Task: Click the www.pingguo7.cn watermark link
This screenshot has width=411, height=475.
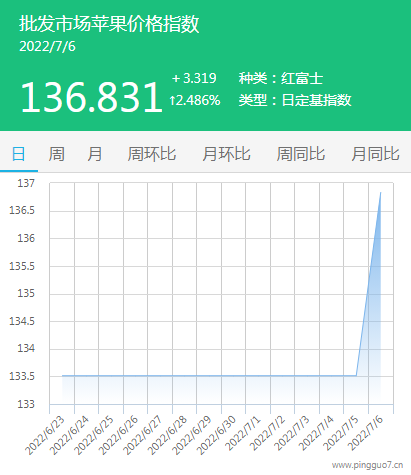Action: (x=367, y=465)
